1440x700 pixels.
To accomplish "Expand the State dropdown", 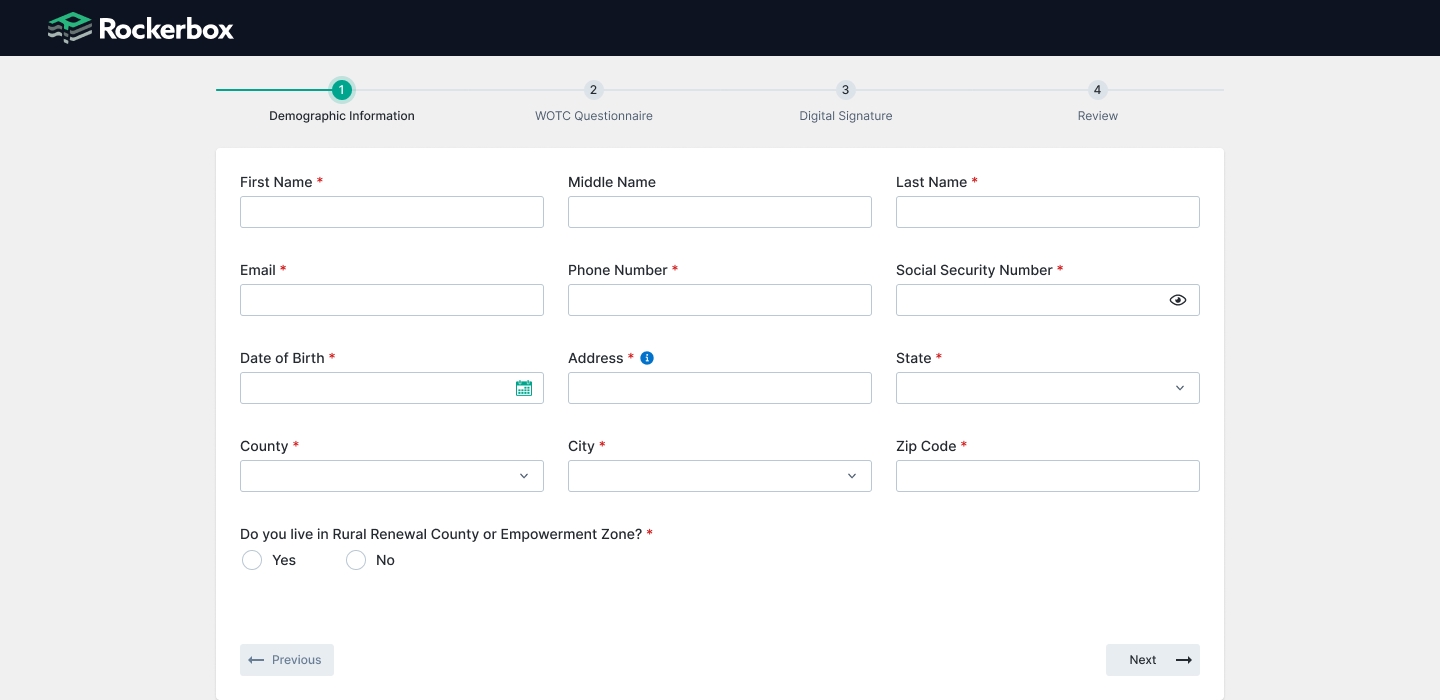I will tap(1047, 388).
